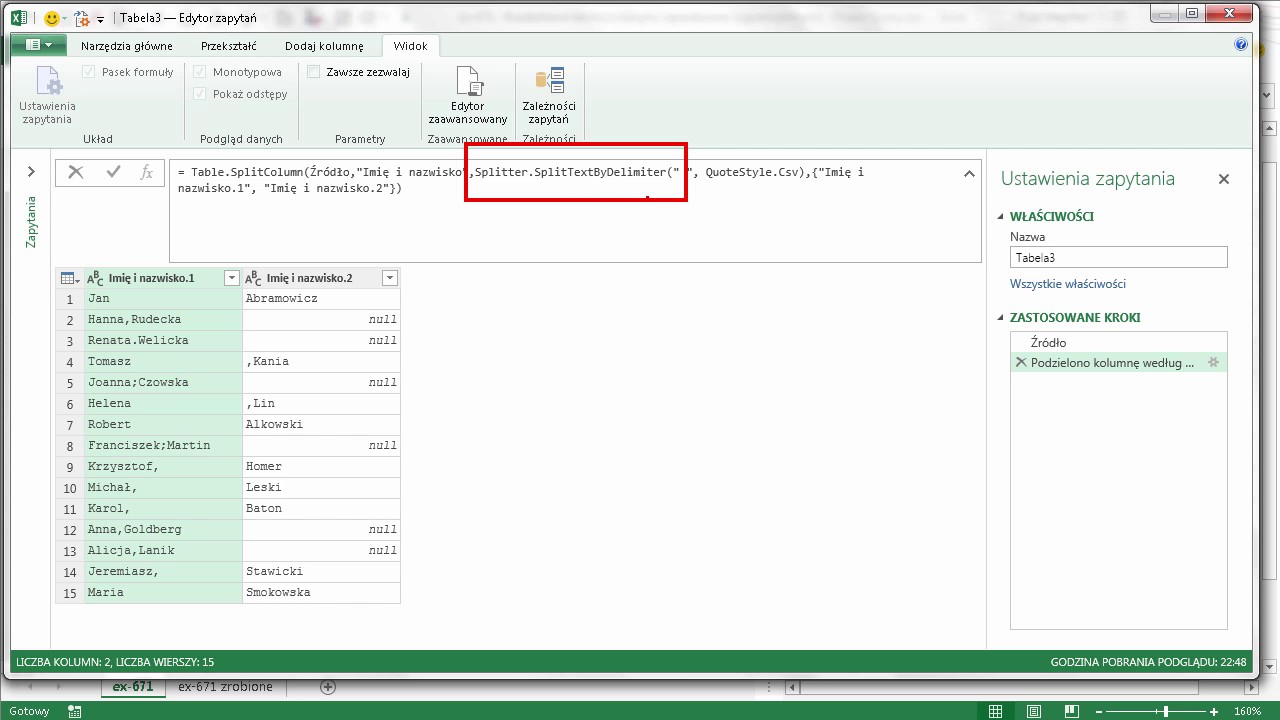Click the cell Renata.Welicka

click(163, 340)
